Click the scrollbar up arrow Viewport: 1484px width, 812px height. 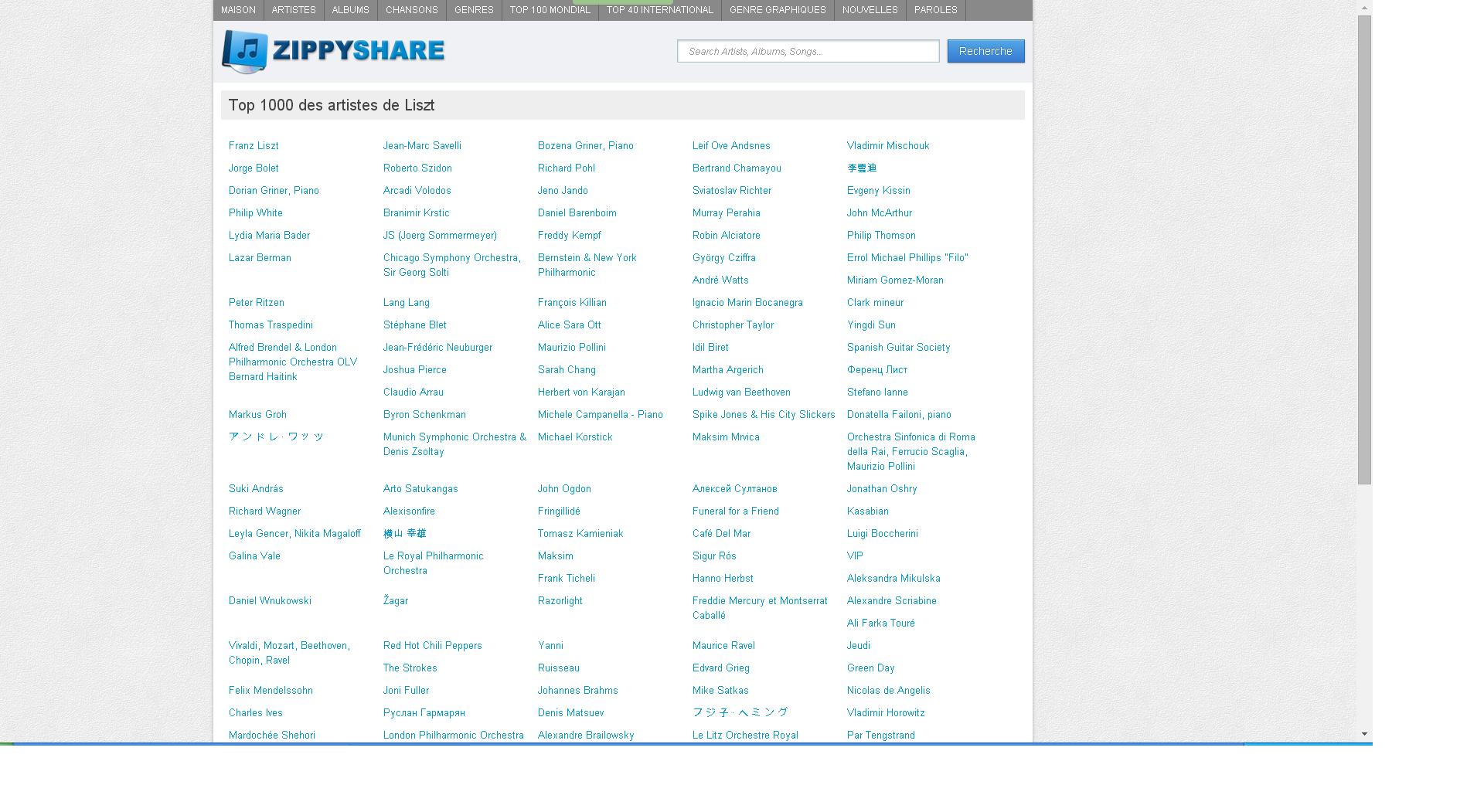(1364, 7)
